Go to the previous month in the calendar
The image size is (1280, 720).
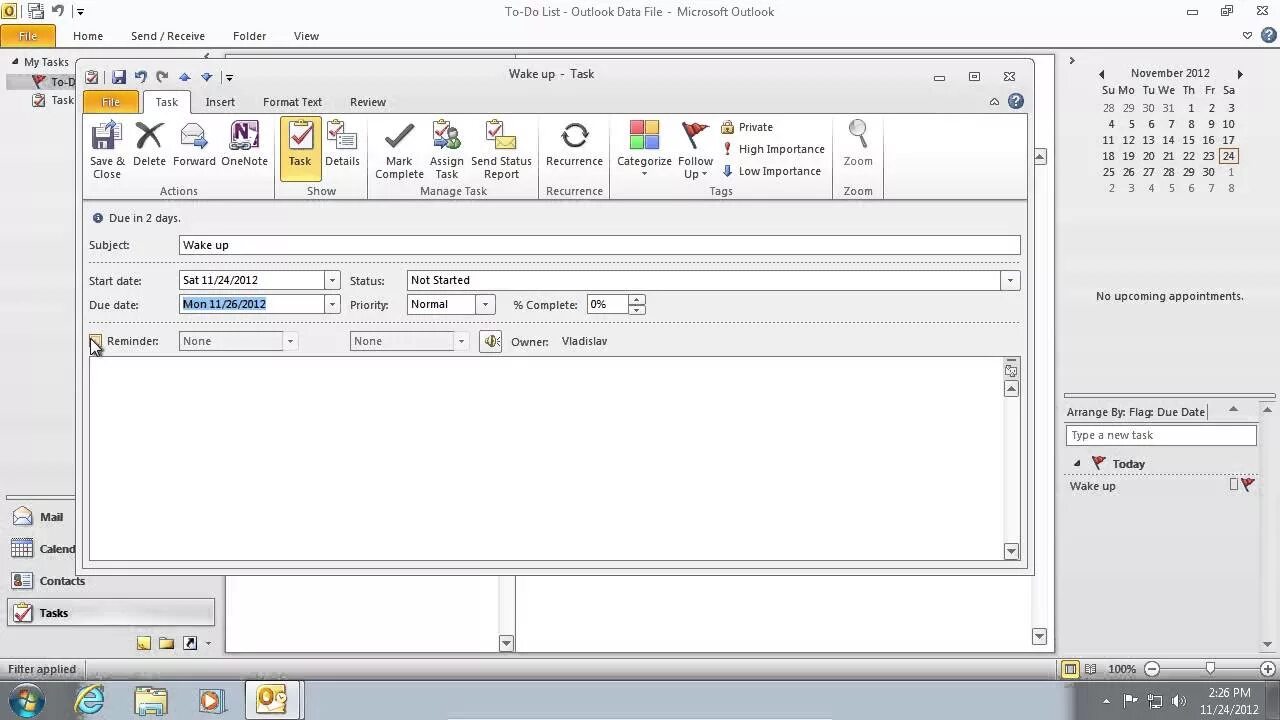1102,74
